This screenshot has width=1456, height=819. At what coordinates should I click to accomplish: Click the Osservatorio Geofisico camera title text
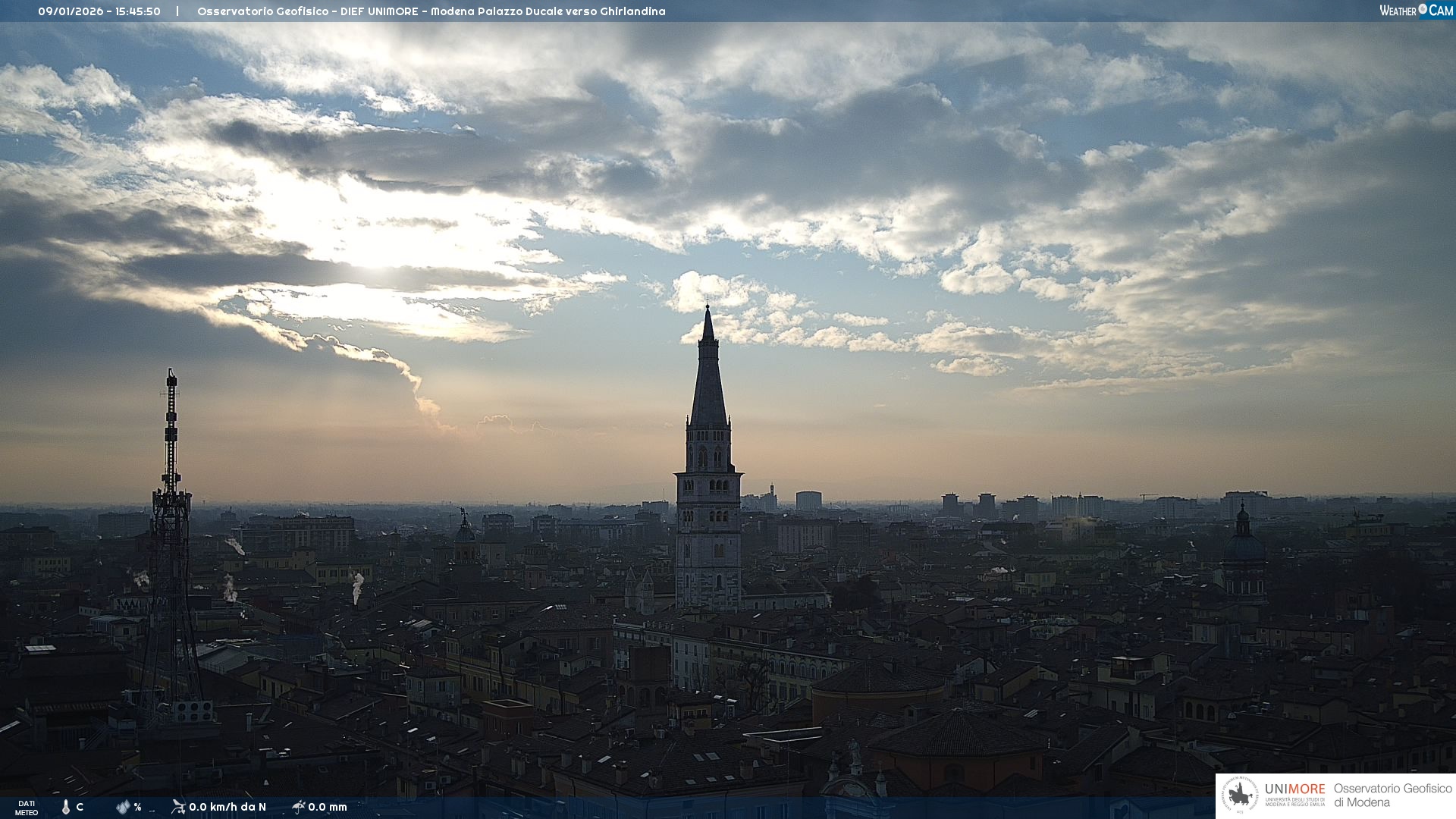coord(431,11)
